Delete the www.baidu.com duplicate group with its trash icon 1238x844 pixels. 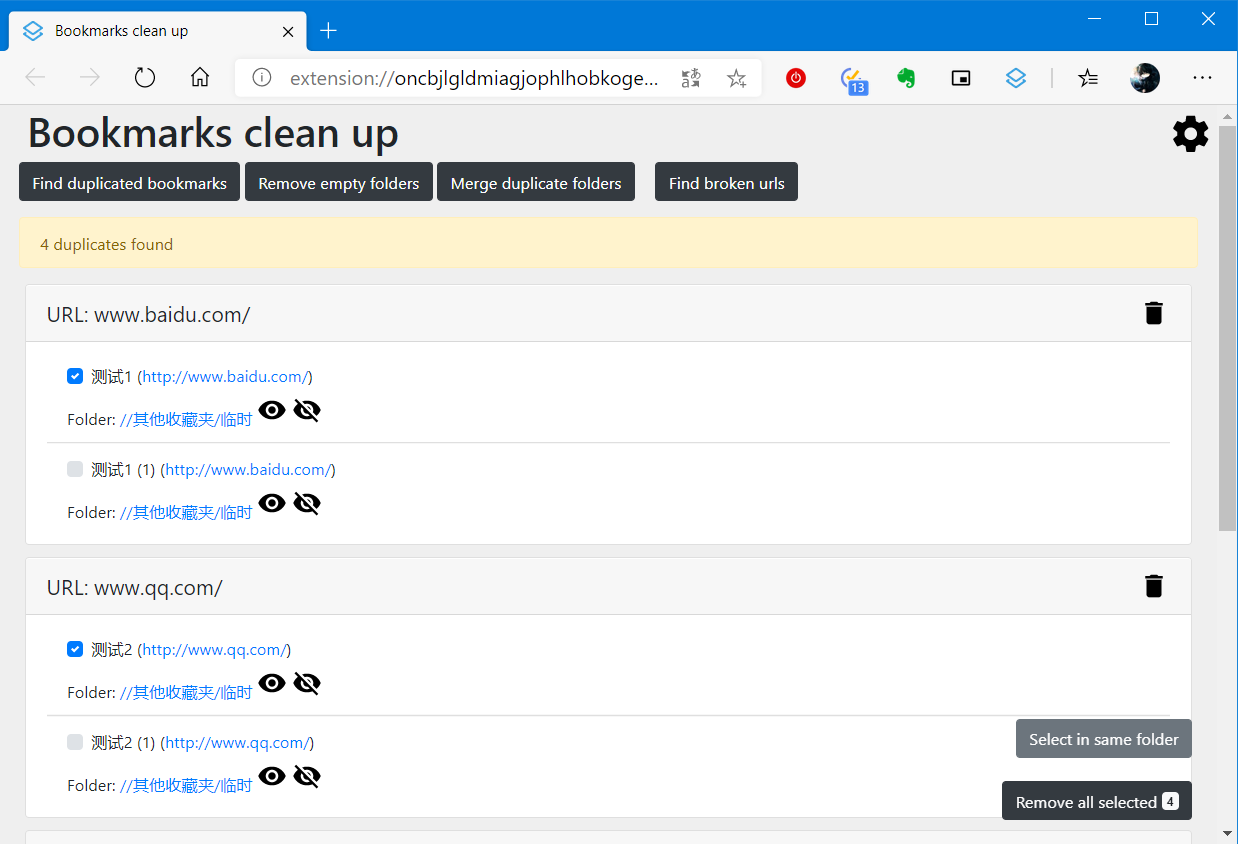[x=1154, y=313]
